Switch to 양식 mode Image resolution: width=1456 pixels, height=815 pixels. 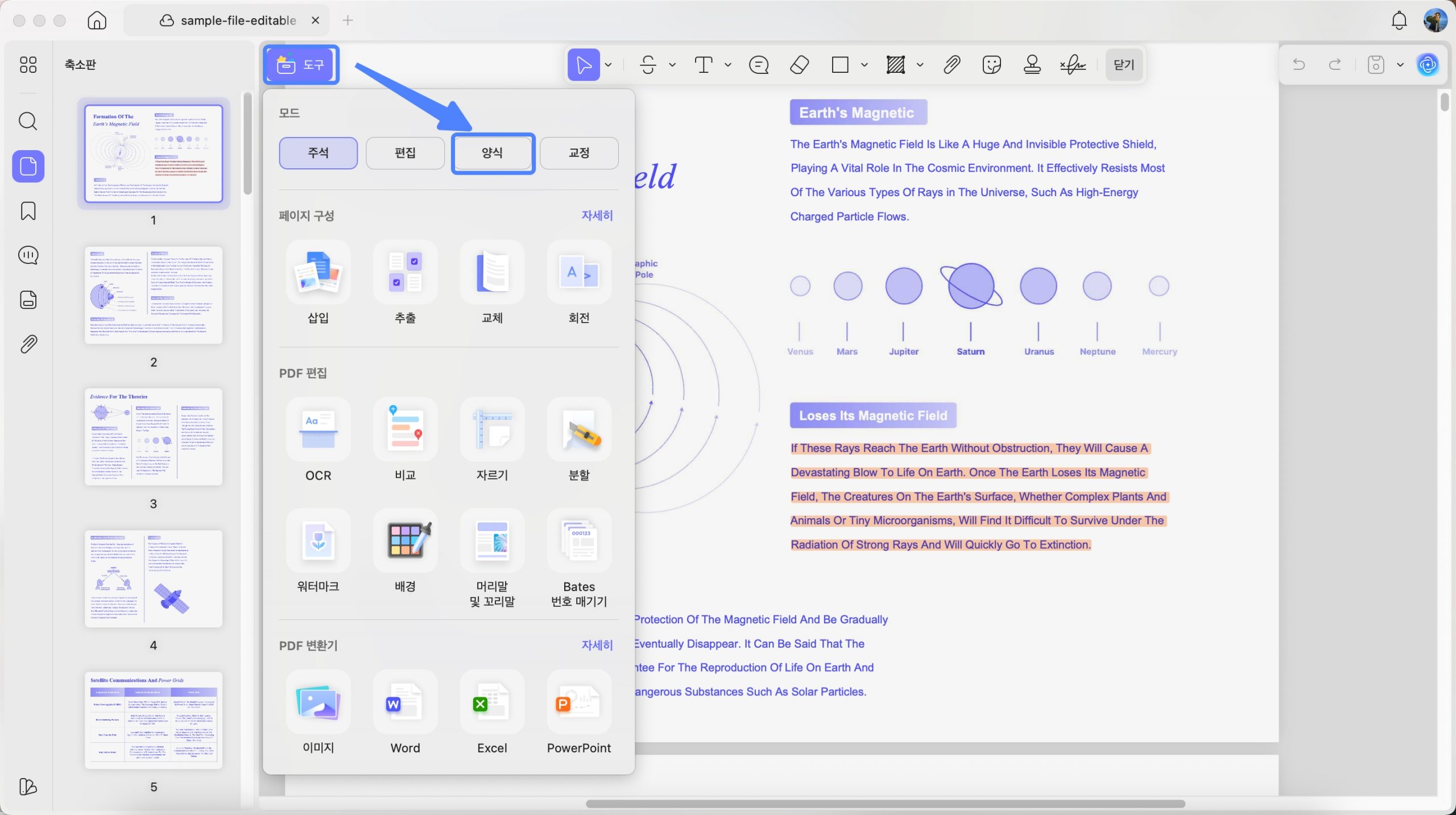click(493, 153)
